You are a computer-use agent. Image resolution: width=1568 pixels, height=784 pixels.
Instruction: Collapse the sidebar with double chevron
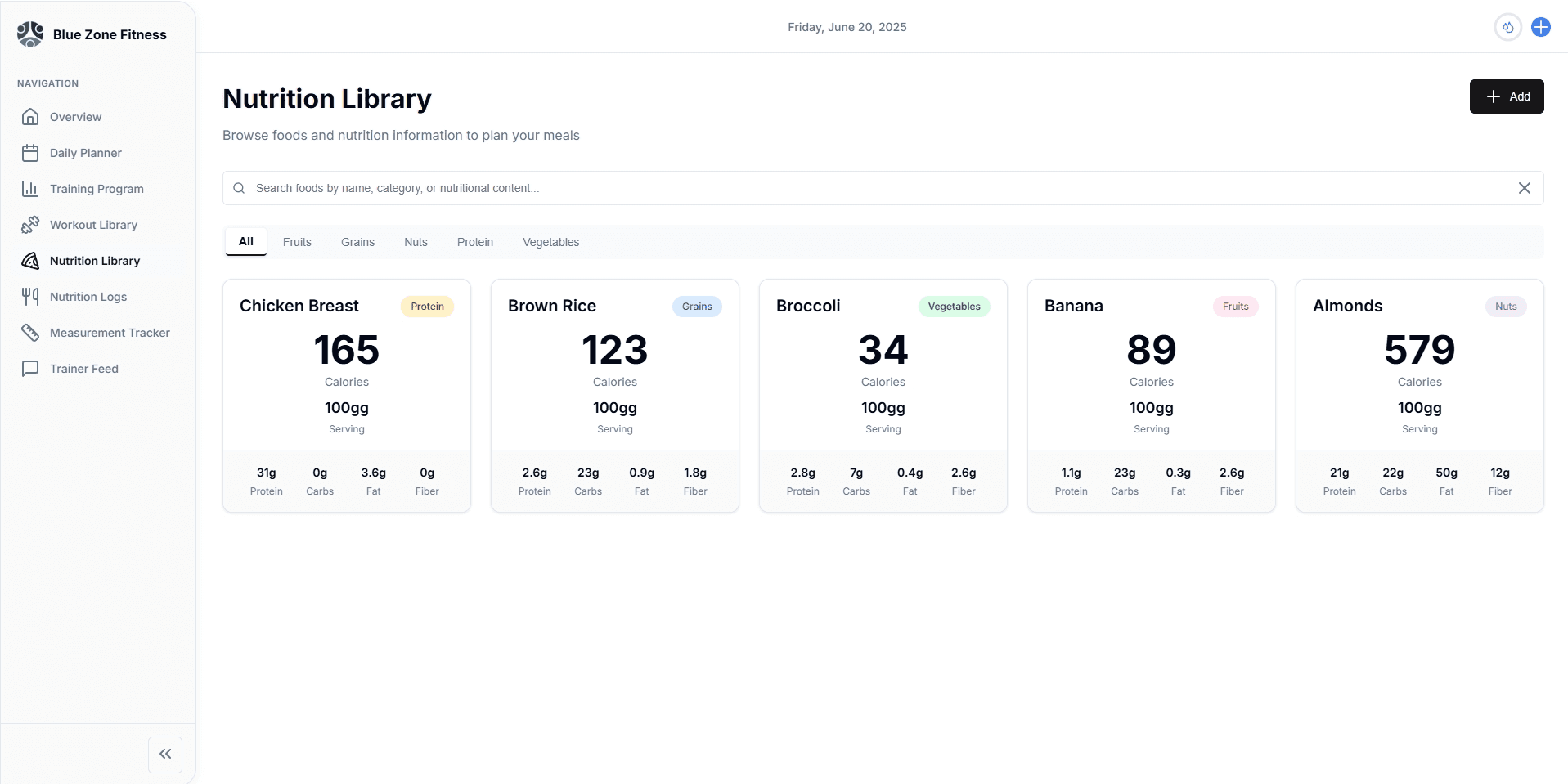165,754
